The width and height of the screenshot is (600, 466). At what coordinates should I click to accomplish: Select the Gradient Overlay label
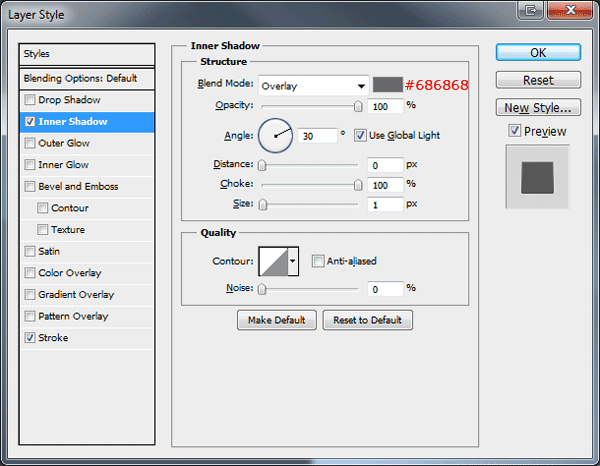76,295
